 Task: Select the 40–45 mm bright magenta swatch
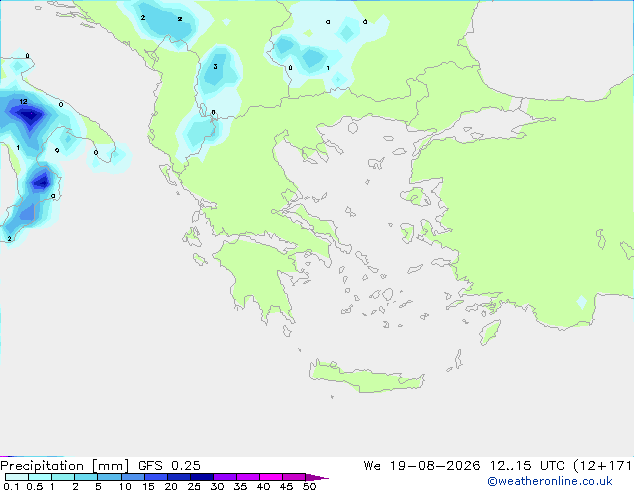point(271,477)
